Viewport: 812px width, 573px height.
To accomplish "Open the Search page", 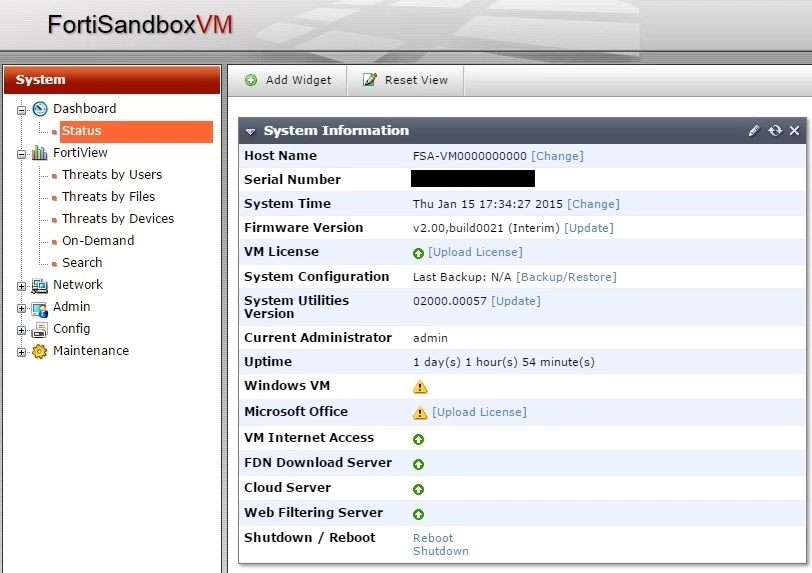I will pyautogui.click(x=82, y=263).
